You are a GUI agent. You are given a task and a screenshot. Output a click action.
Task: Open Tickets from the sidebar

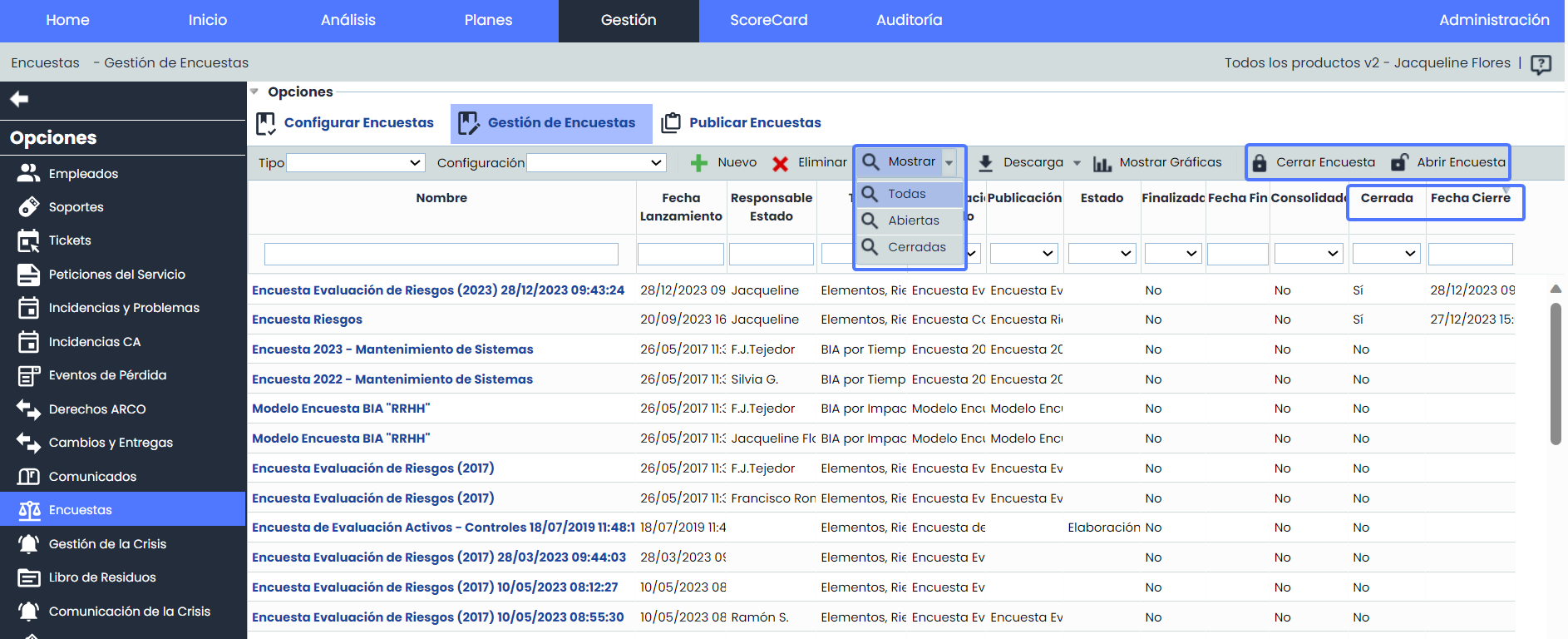pos(70,240)
